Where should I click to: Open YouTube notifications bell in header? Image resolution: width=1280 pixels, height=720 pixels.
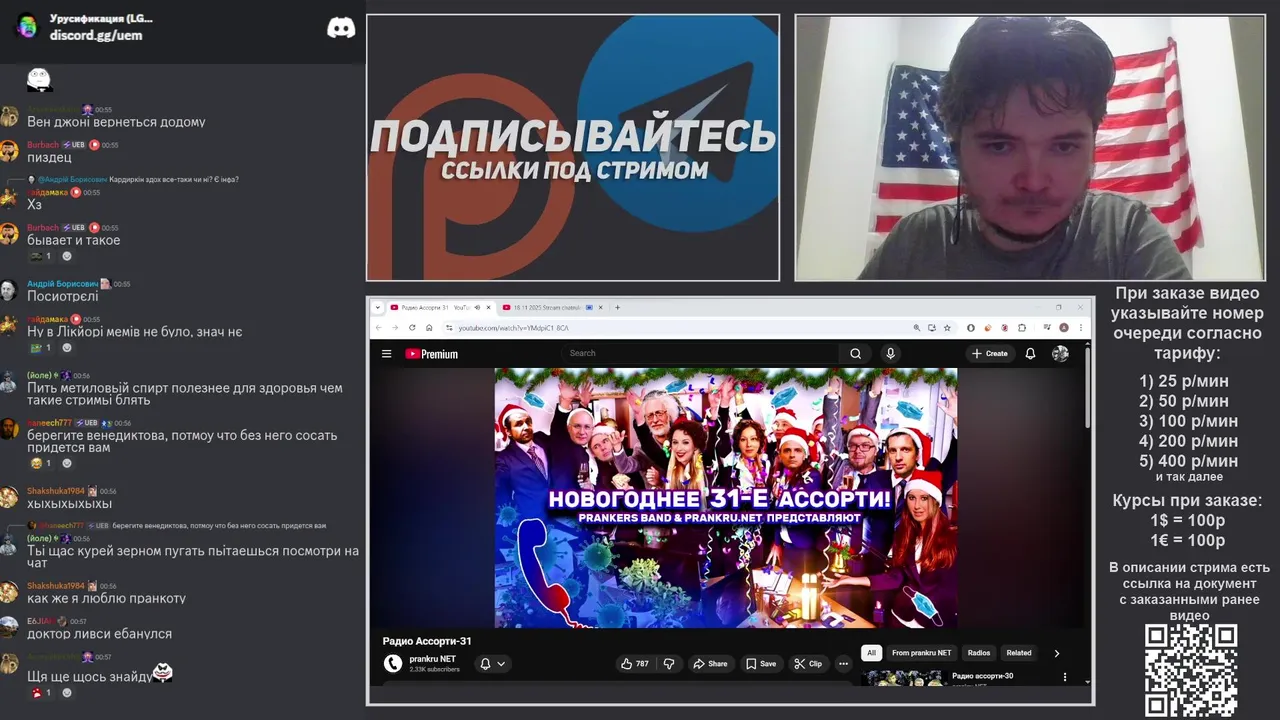[1030, 353]
